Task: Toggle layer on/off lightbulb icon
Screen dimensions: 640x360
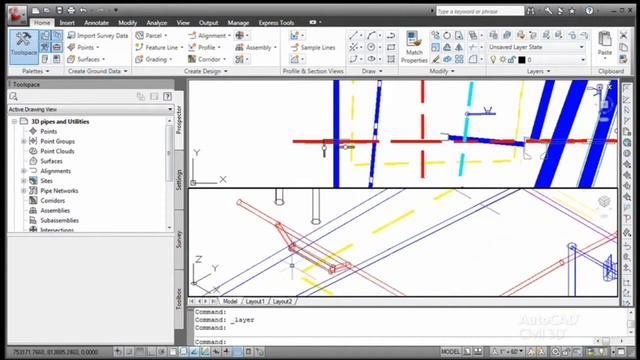Action: pyautogui.click(x=493, y=60)
